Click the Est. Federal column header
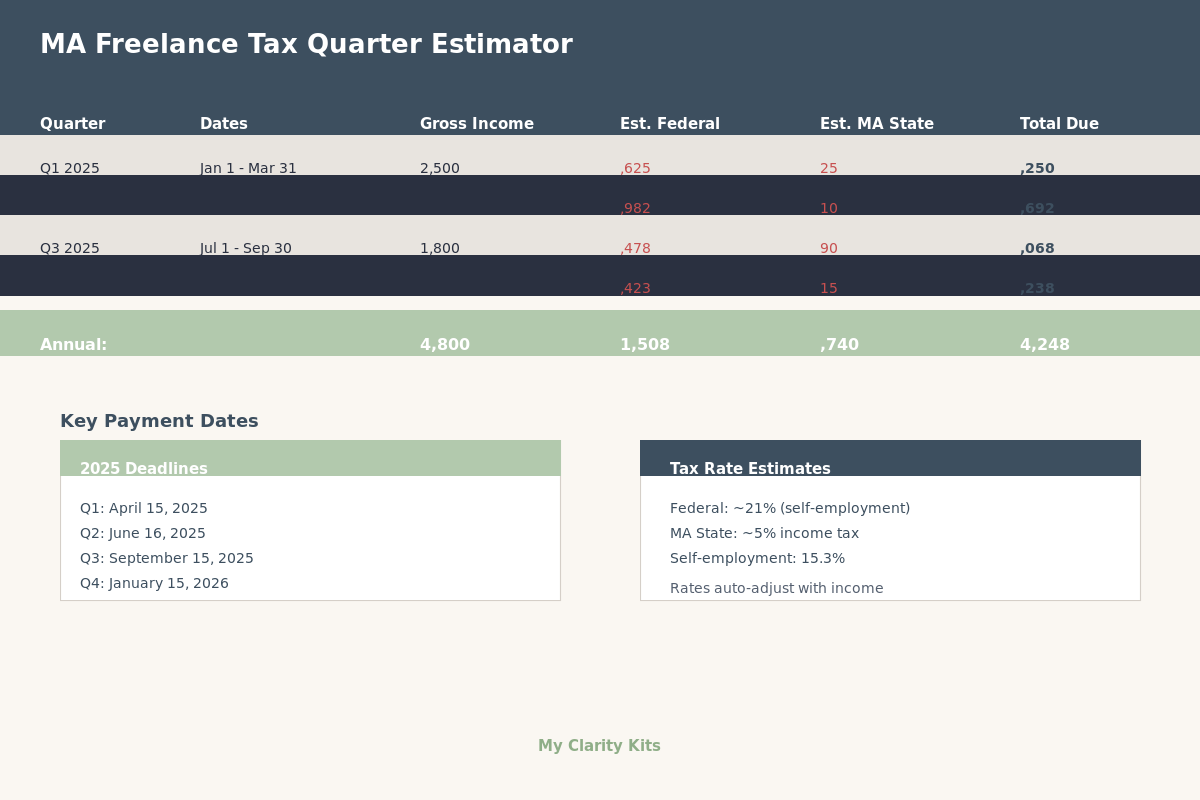Image resolution: width=1200 pixels, height=800 pixels. tap(669, 124)
